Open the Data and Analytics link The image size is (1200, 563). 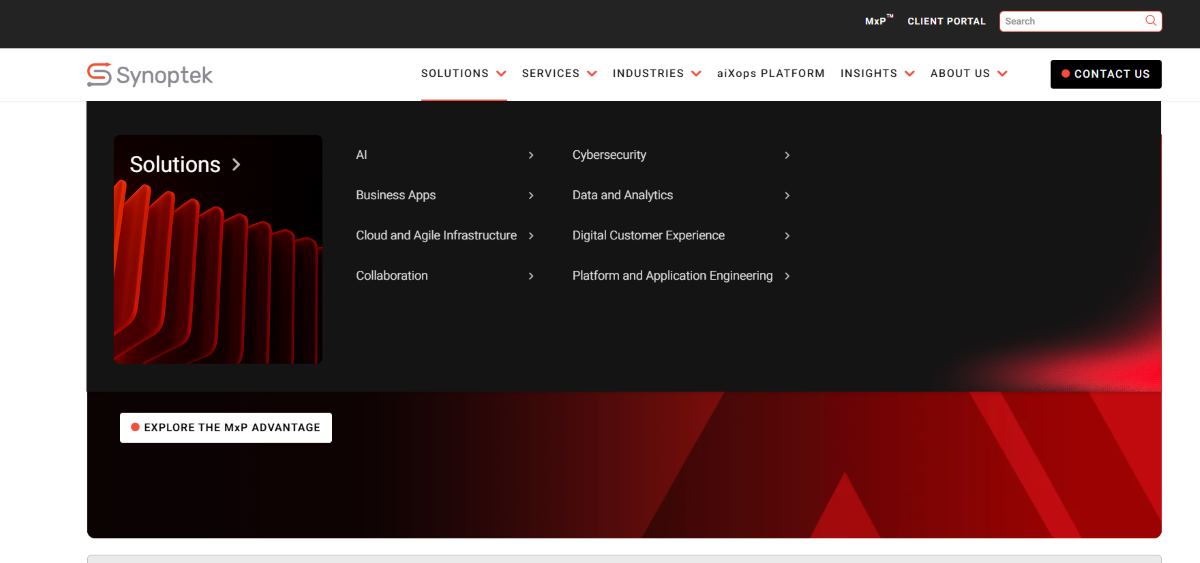point(623,195)
